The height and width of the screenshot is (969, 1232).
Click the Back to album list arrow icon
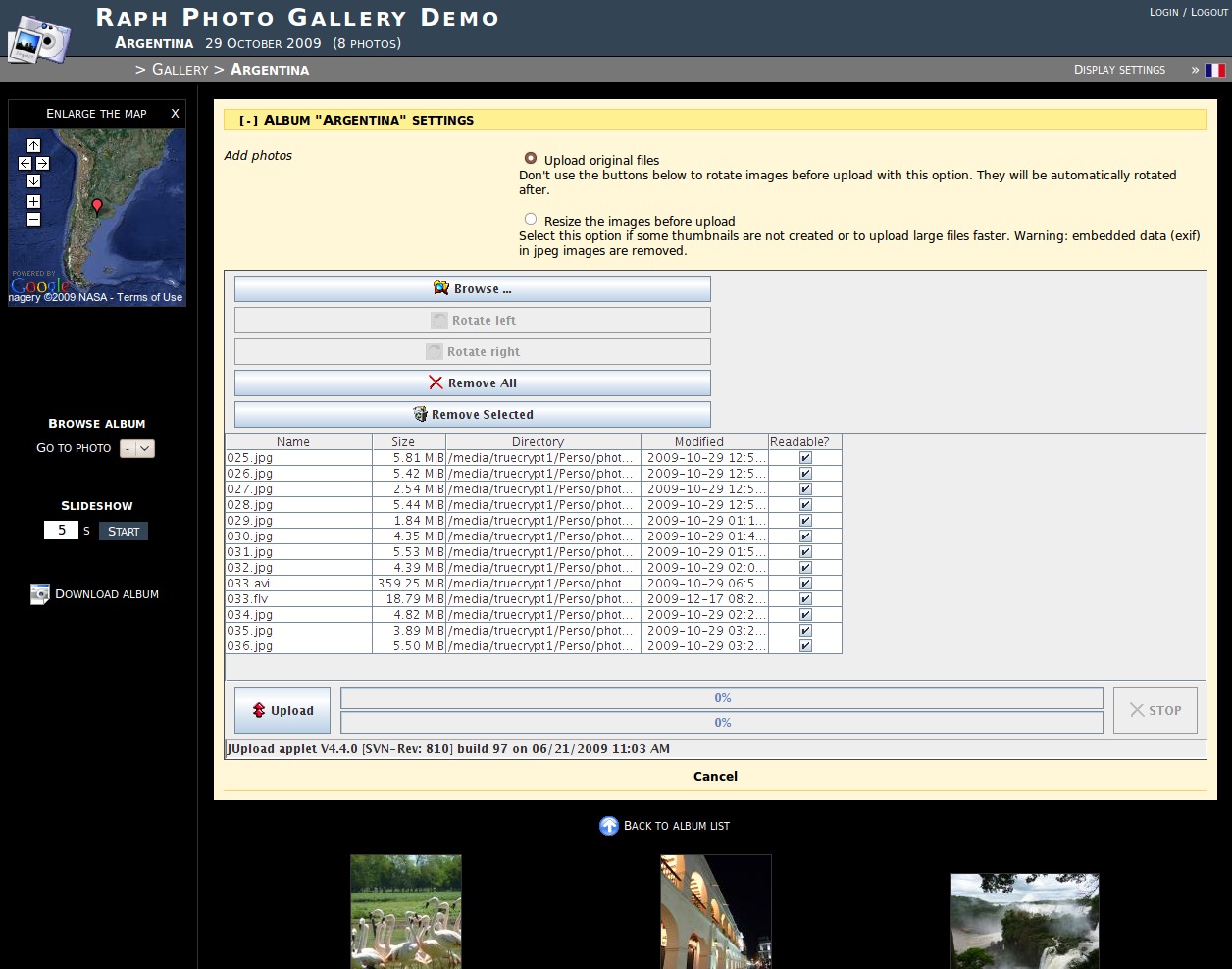click(609, 826)
